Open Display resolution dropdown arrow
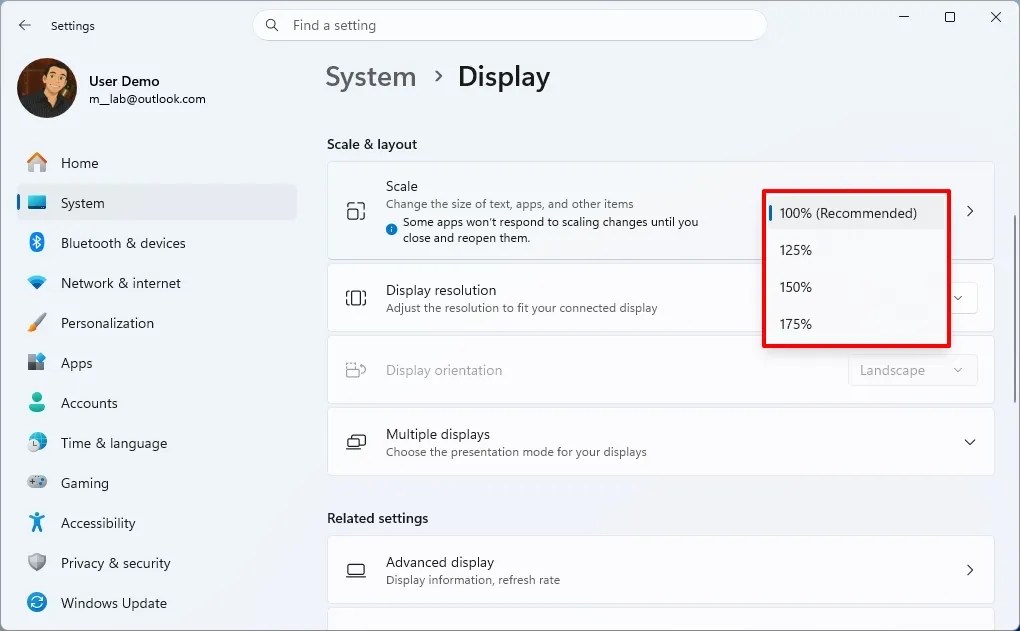Screen dimensions: 1020x631 tap(958, 298)
